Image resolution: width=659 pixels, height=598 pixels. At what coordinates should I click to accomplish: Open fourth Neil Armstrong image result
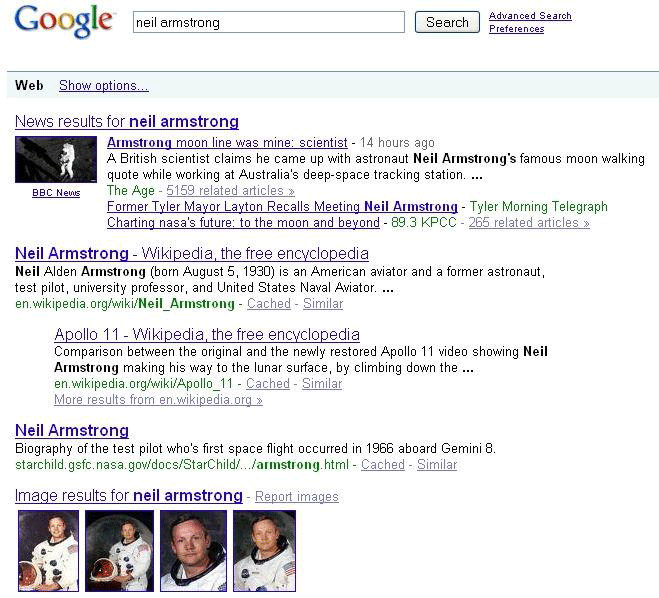coord(264,551)
